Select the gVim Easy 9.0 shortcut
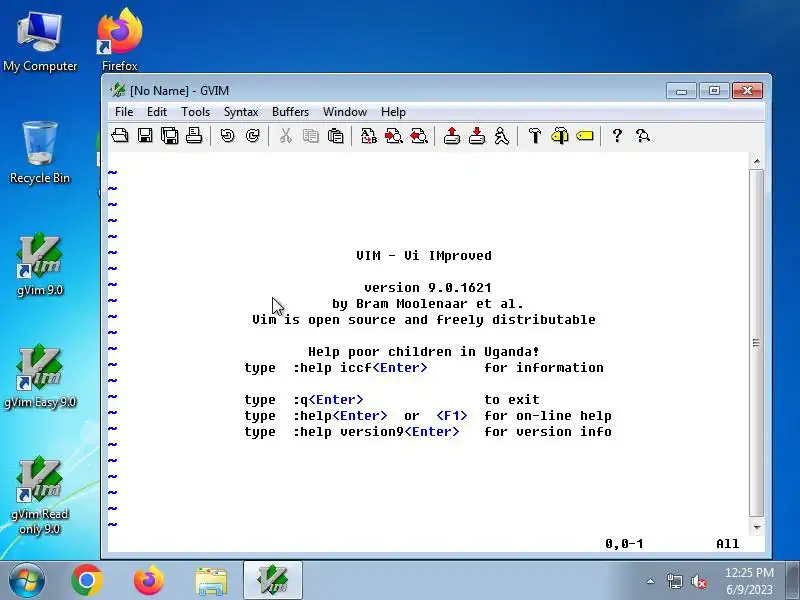 (x=40, y=377)
